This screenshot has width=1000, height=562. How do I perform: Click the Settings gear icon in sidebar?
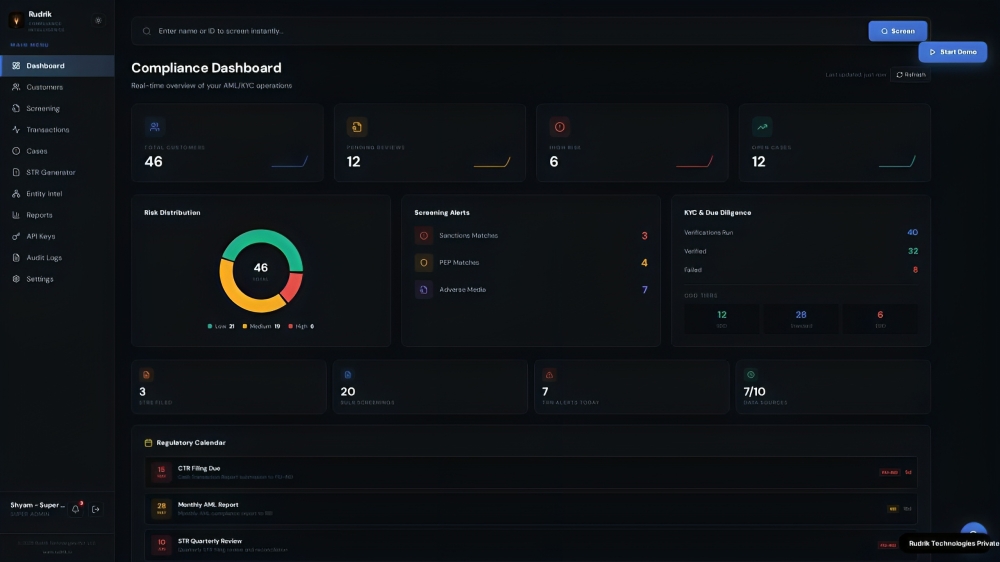click(x=16, y=279)
